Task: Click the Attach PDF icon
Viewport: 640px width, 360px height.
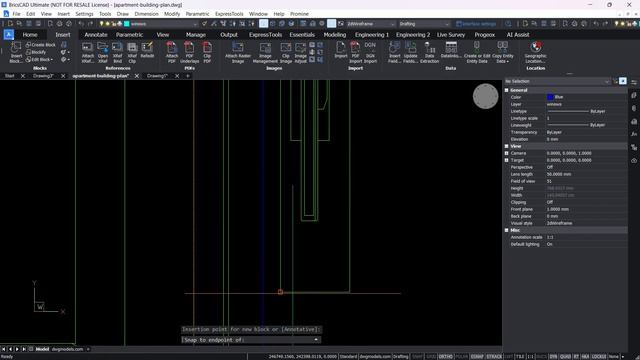Action: (x=172, y=52)
